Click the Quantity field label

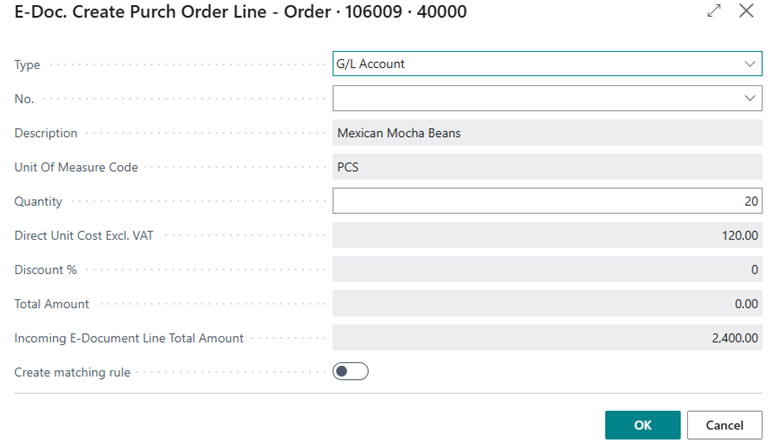(38, 202)
